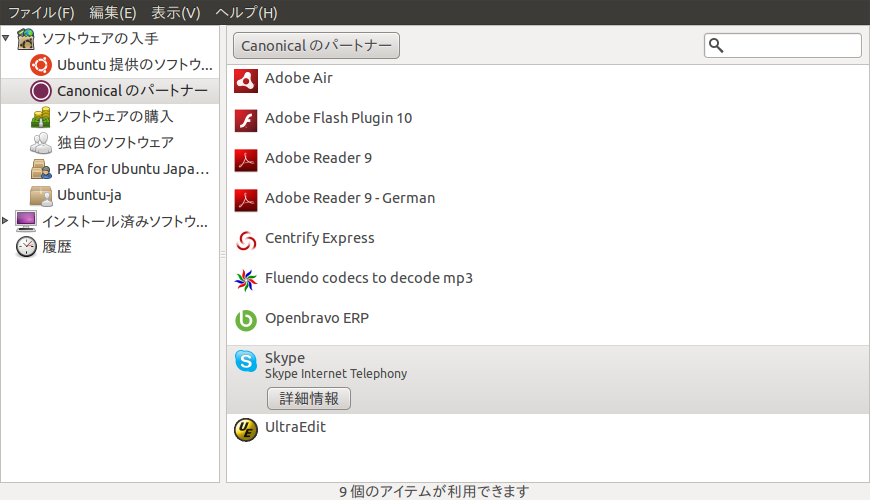Click the purple Canonical partner circle icon
The height and width of the screenshot is (500, 870).
click(41, 91)
